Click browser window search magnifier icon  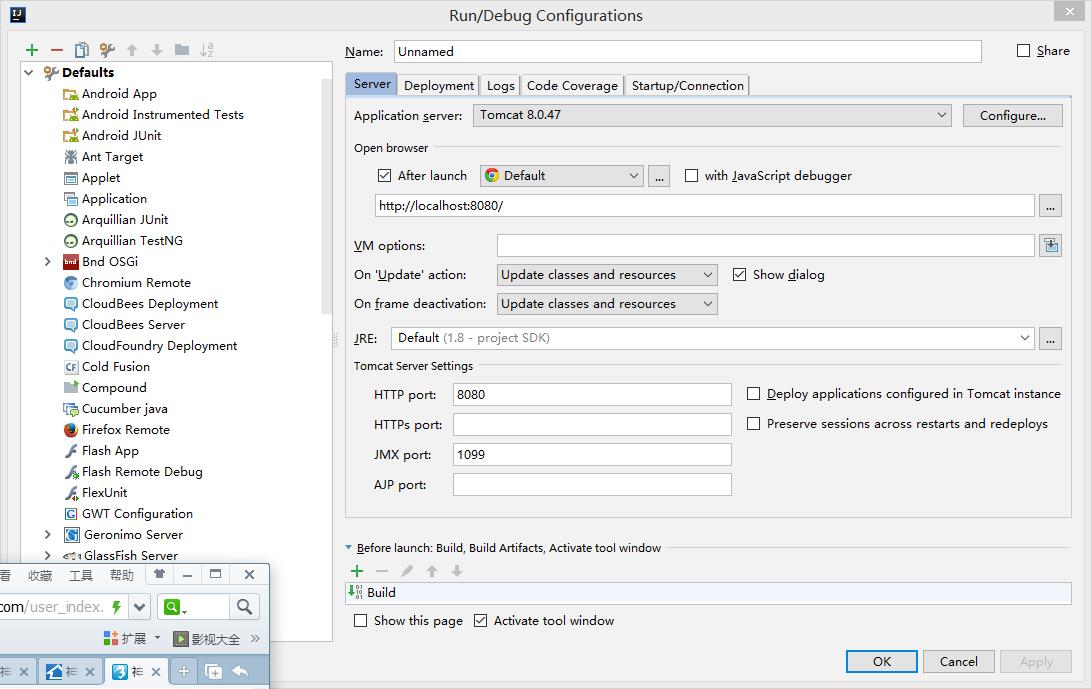(244, 607)
